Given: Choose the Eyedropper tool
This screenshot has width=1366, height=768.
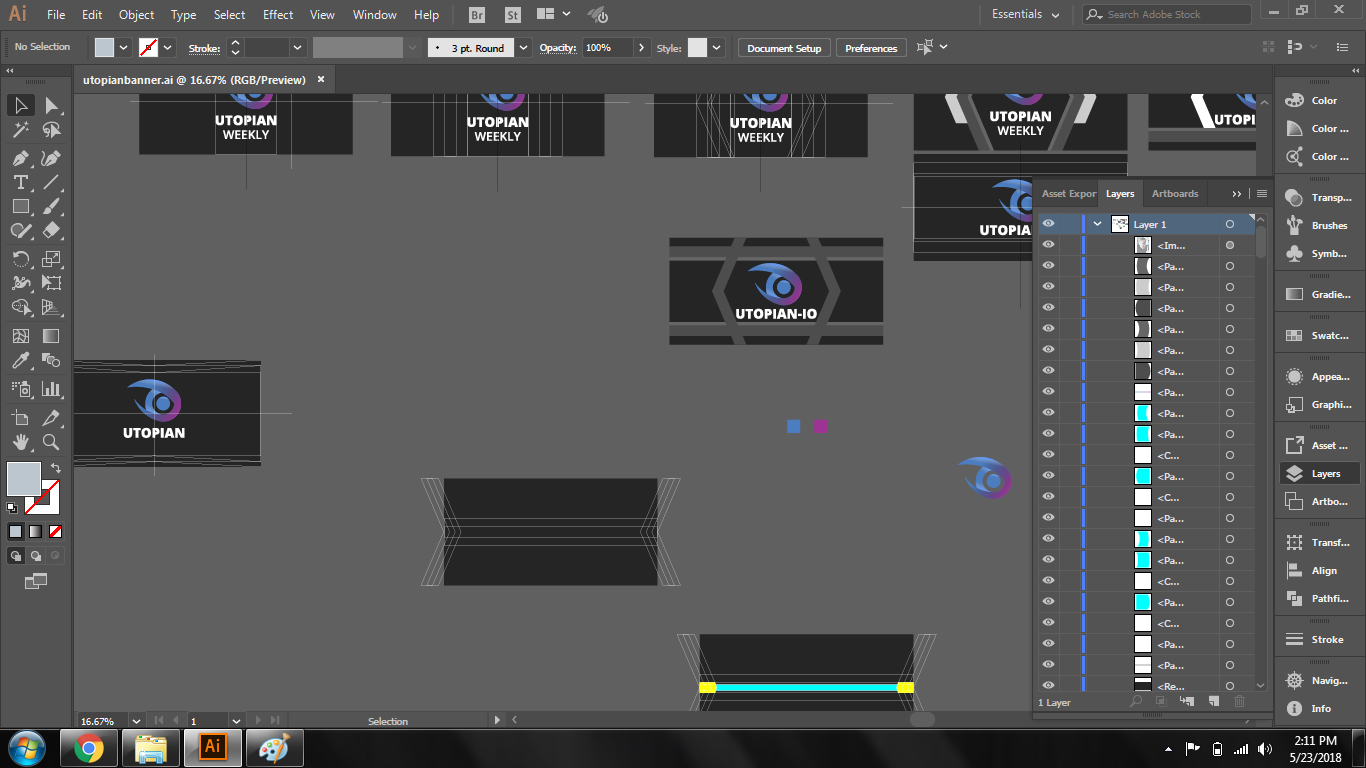Looking at the screenshot, I should [x=20, y=361].
